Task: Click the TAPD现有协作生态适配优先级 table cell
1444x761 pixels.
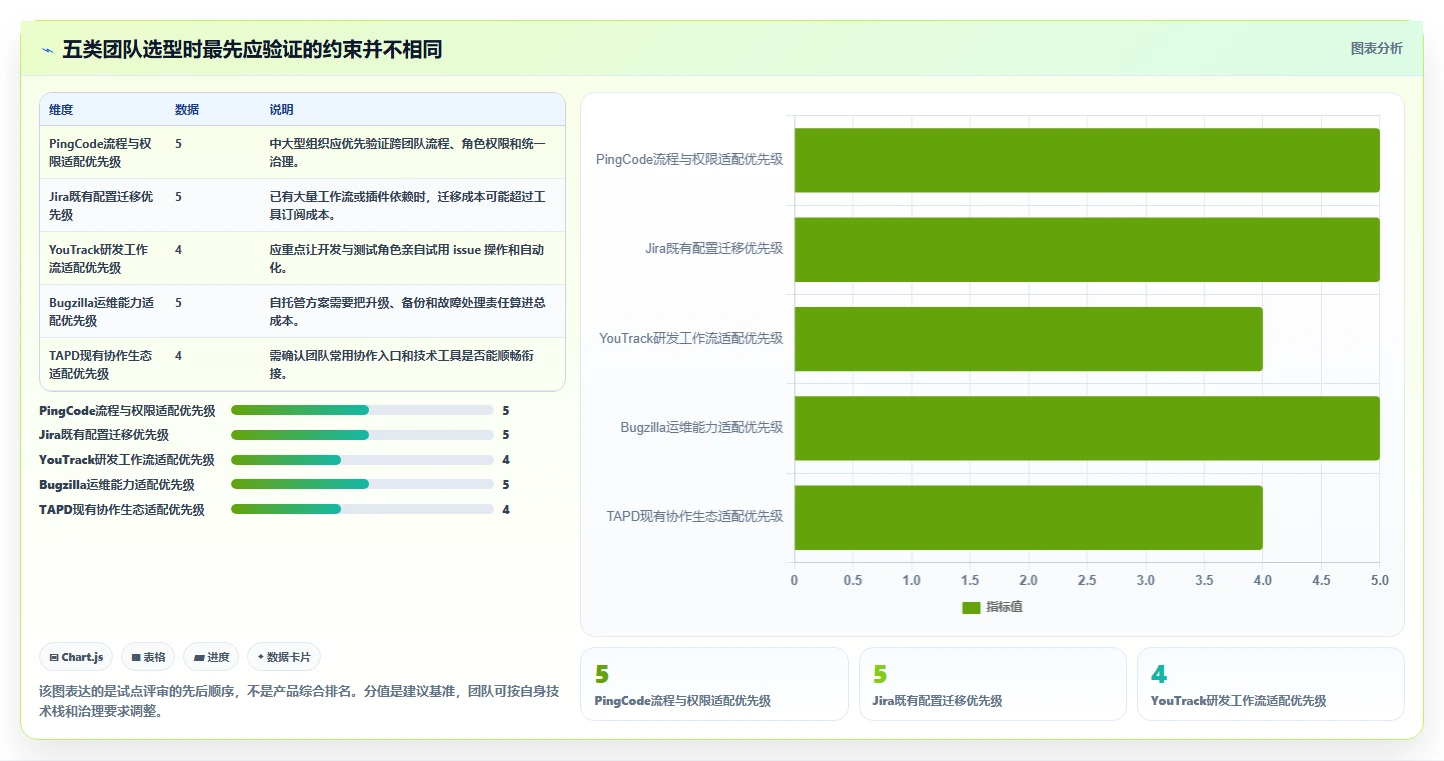Action: tap(101, 364)
